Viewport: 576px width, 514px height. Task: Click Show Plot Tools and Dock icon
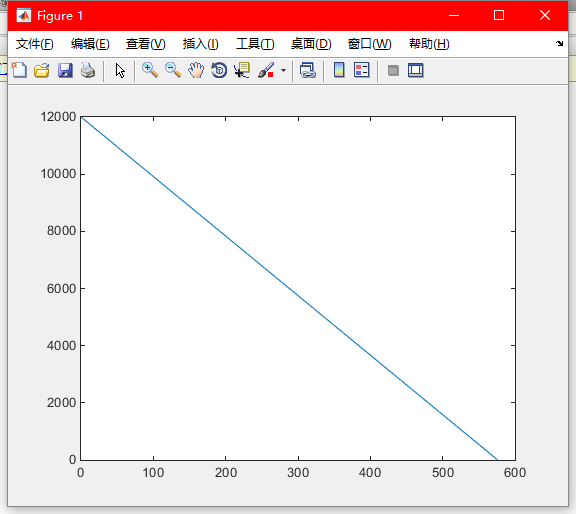[416, 70]
